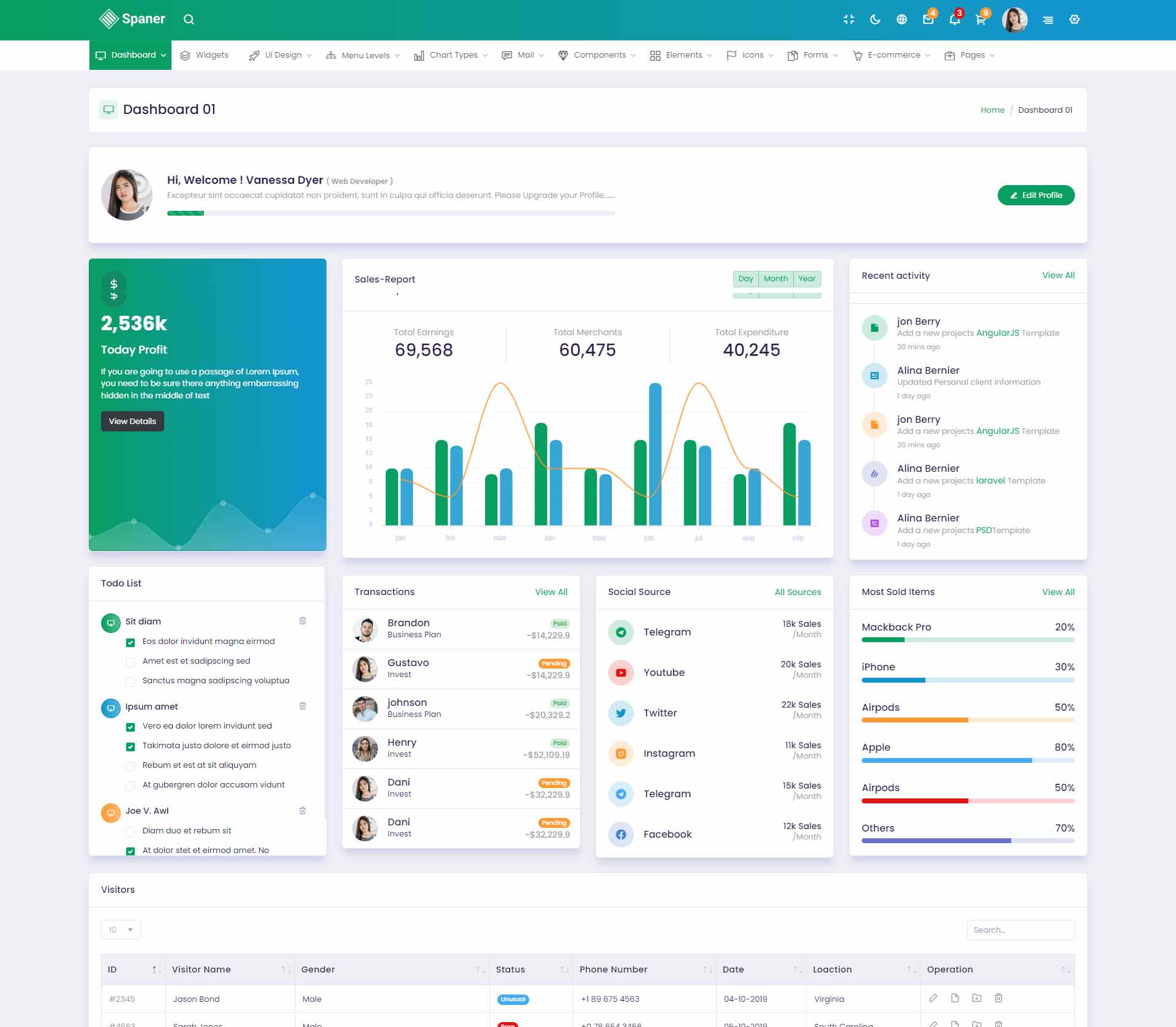Screen dimensions: 1176x1027
Task: Uncheck Eos dolor invidunt magna eirmod
Action: [x=130, y=642]
